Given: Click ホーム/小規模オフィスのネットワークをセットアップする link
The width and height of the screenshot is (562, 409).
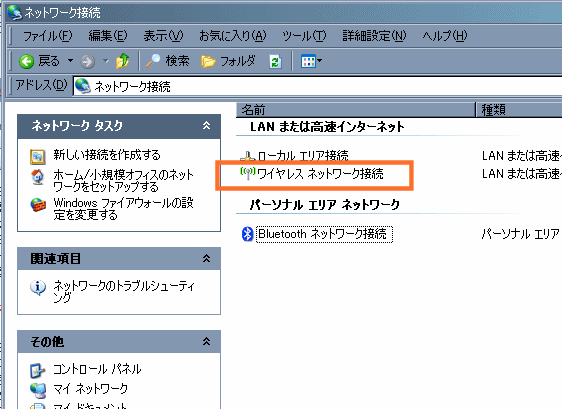Looking at the screenshot, I should [x=123, y=181].
